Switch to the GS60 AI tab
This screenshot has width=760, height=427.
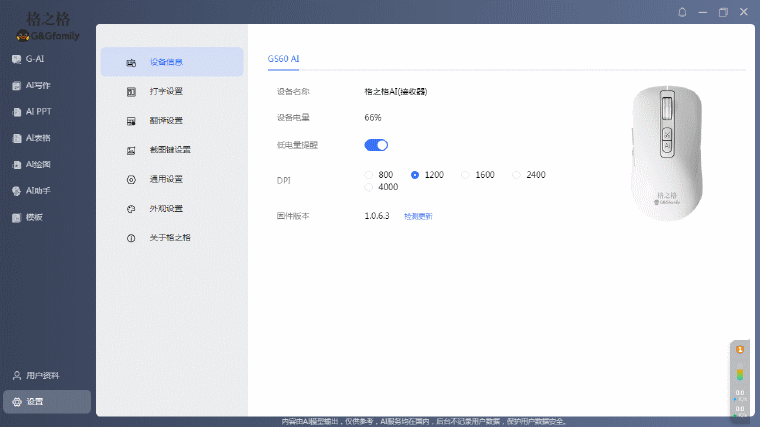point(284,59)
